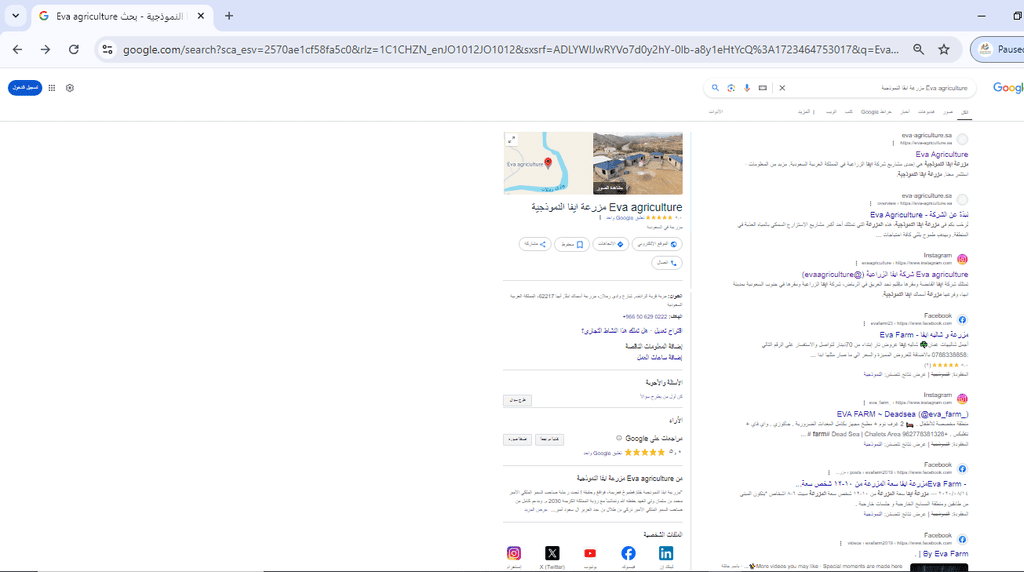The width and height of the screenshot is (1024, 572).
Task: Click the Google logo
Action: click(1008, 87)
